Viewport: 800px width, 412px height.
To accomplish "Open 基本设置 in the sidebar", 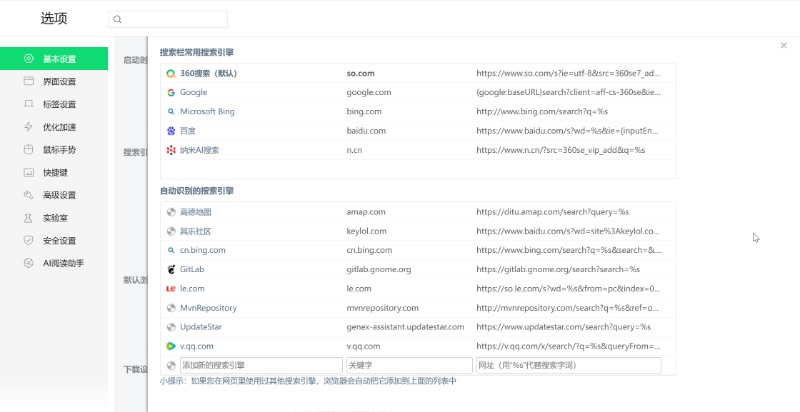I will (x=54, y=59).
